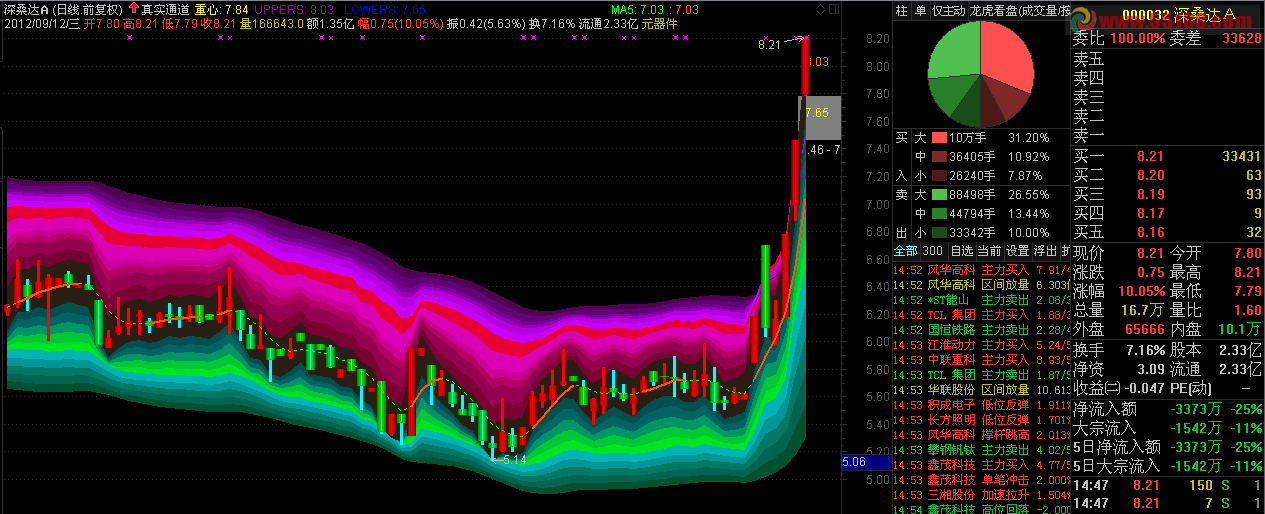Click the 卖五 order row
Screen dimensions: 1265x514
click(1167, 59)
